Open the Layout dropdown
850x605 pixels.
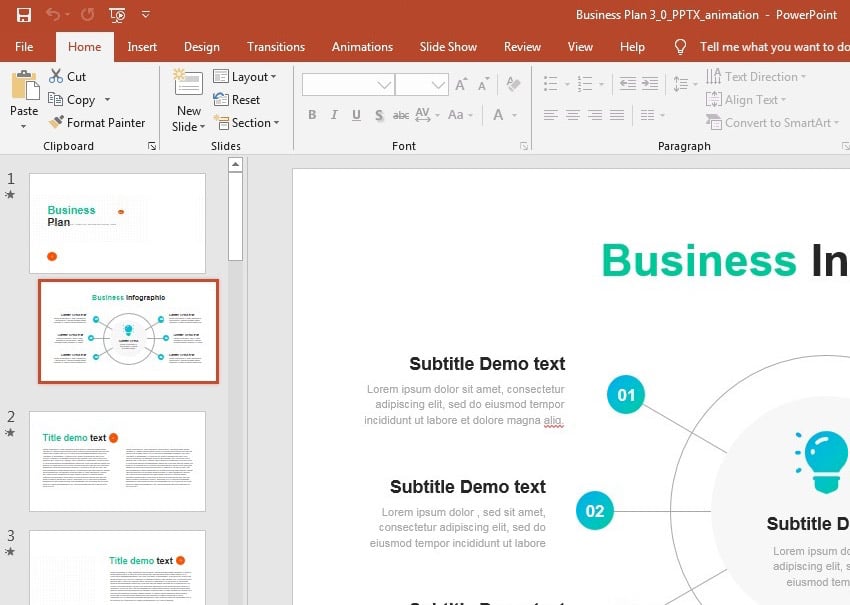coord(245,77)
